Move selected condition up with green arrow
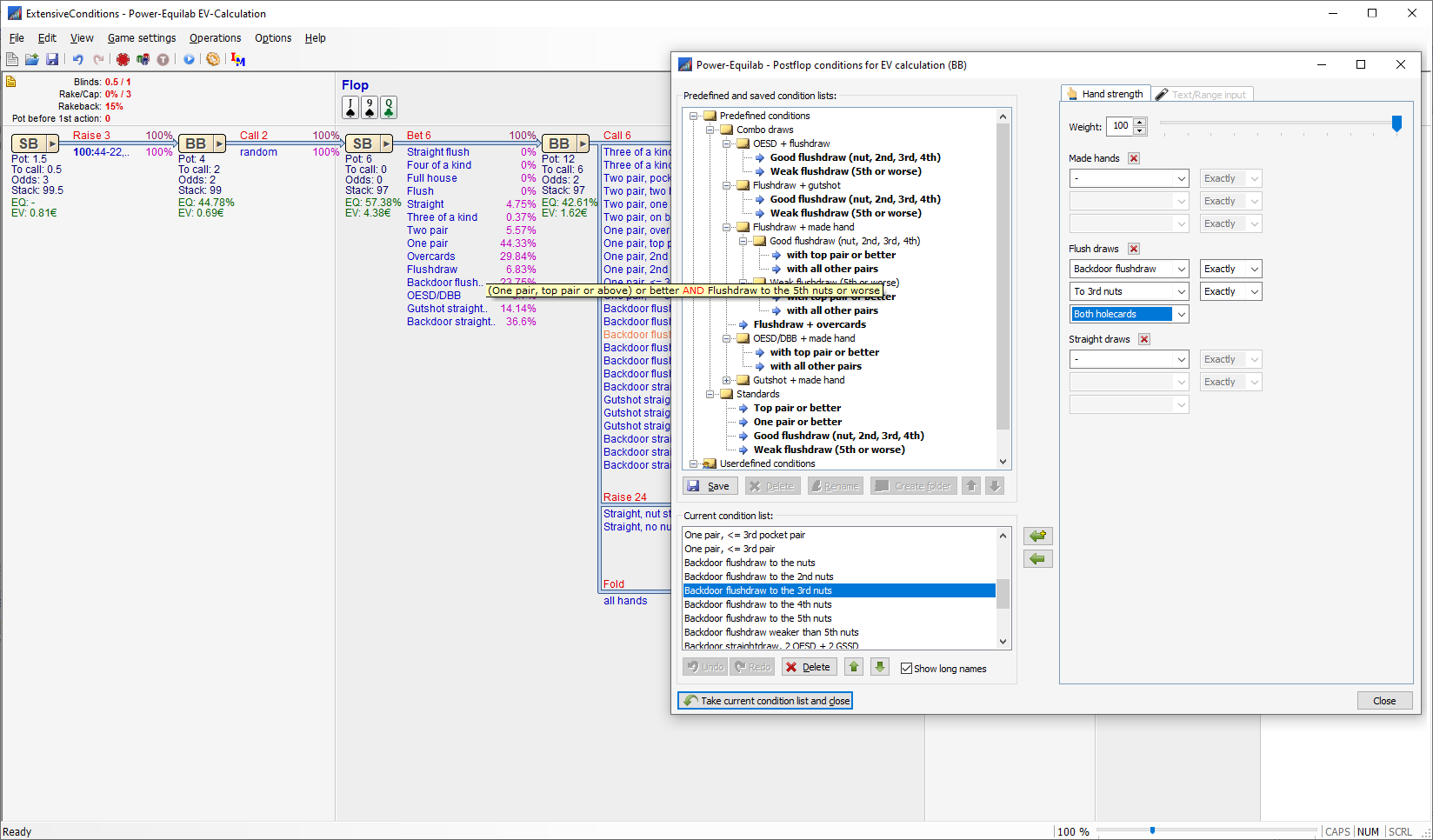This screenshot has width=1433, height=840. point(854,667)
